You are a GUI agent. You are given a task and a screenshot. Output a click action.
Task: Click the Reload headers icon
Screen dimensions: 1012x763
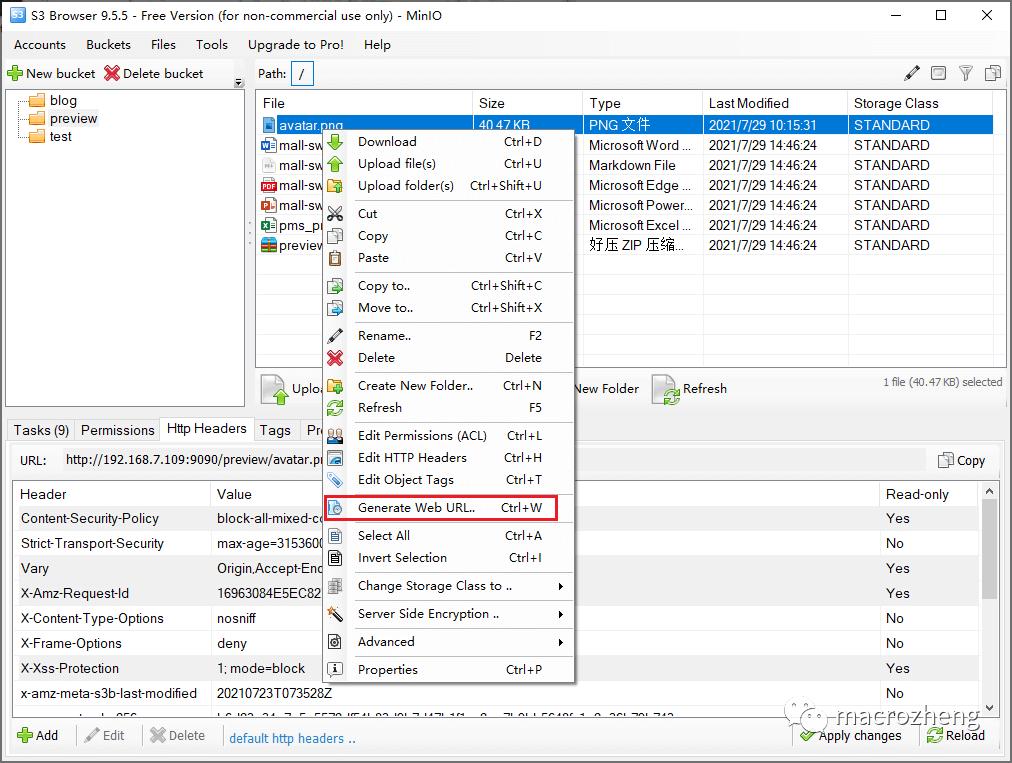935,735
